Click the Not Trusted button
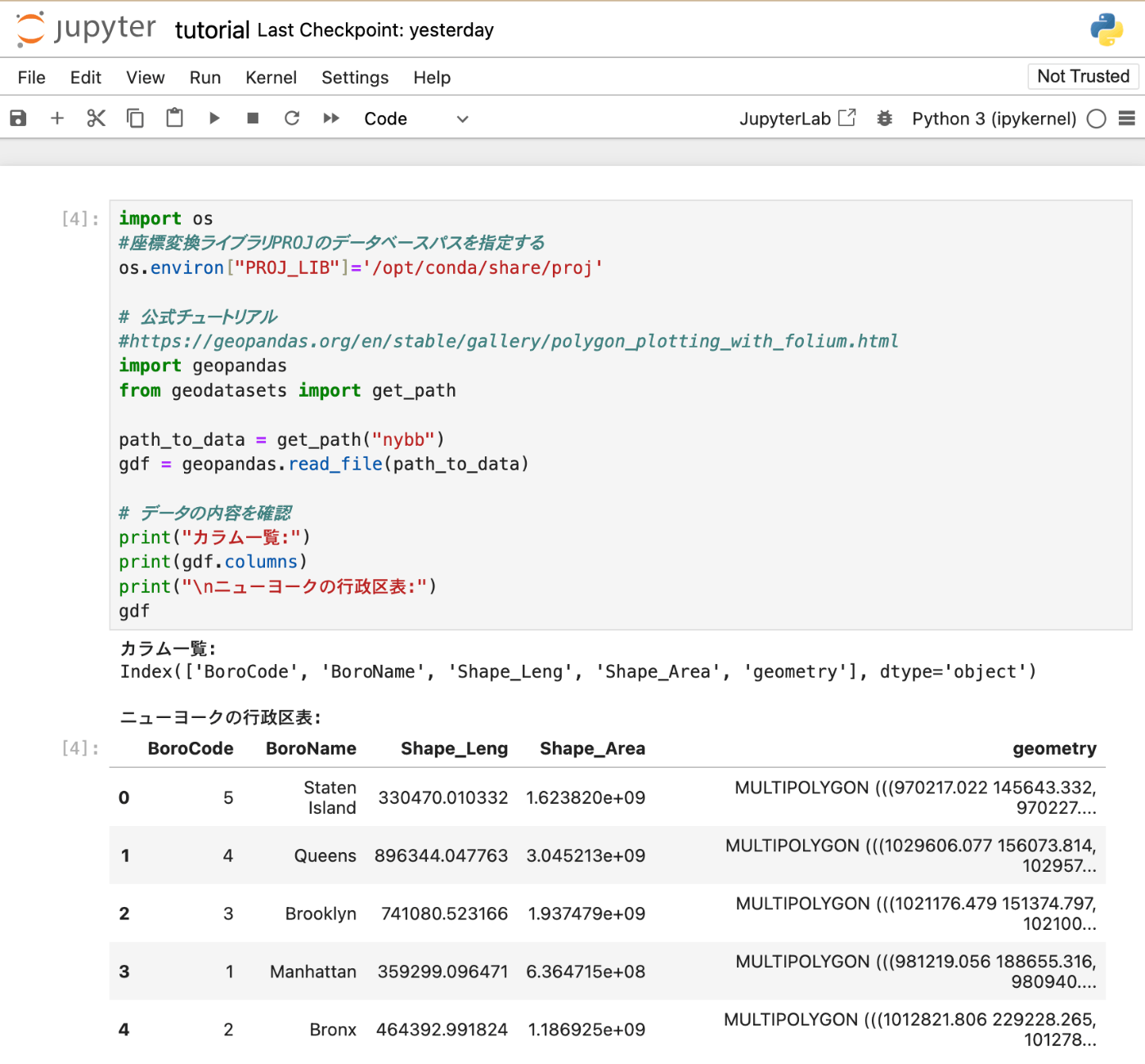This screenshot has width=1145, height=1064. tap(1083, 76)
